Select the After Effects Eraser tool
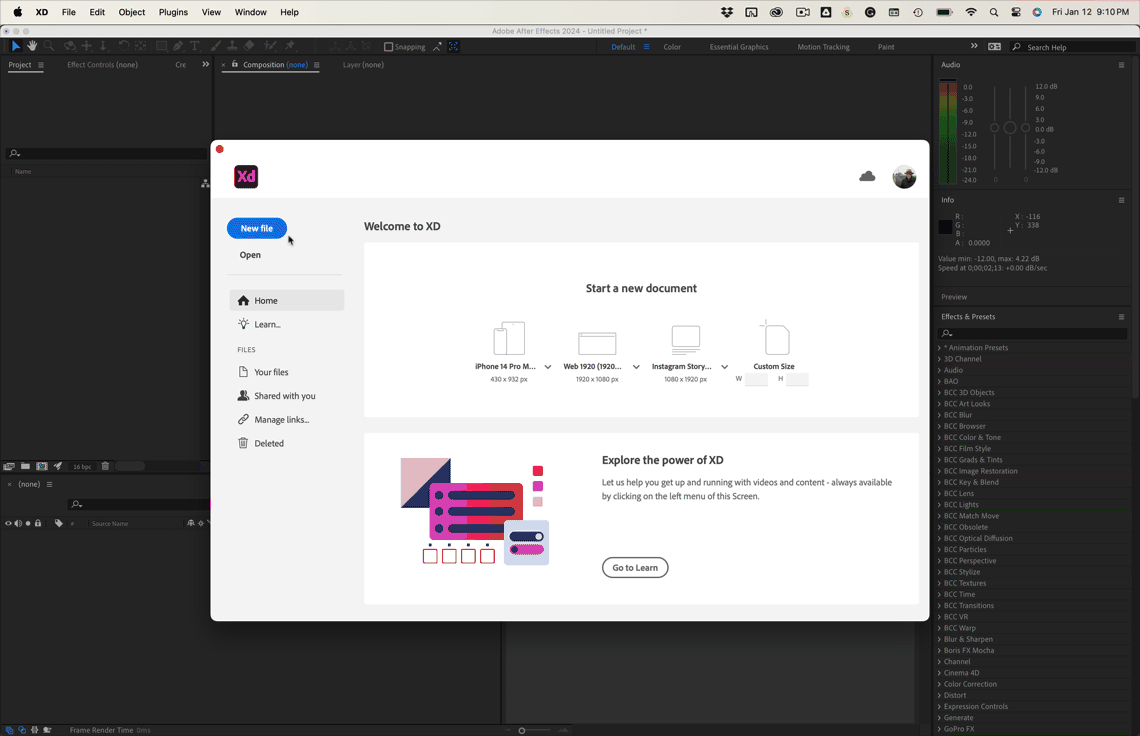Image resolution: width=1140 pixels, height=736 pixels. 249,46
